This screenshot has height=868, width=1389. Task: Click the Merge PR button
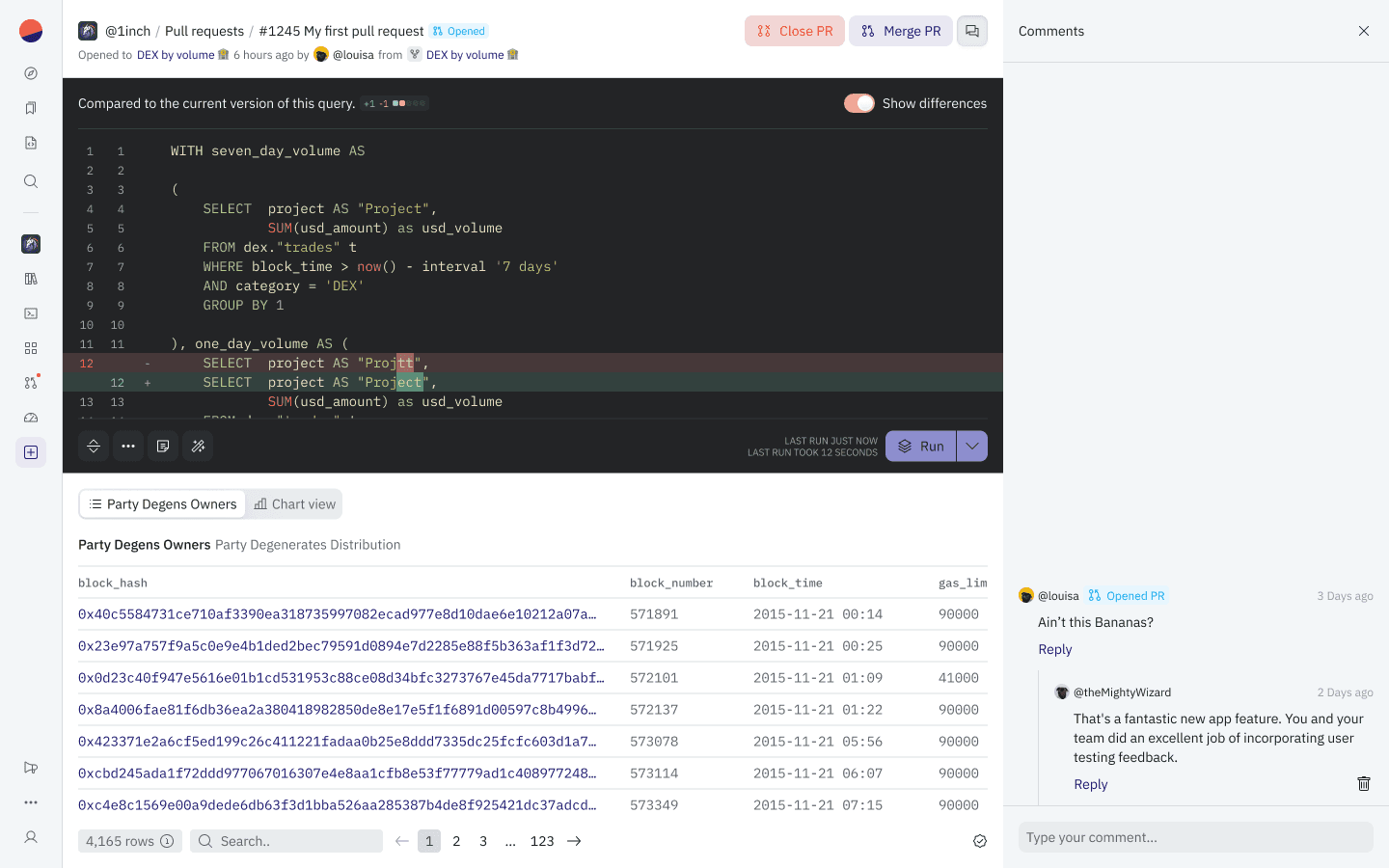(900, 31)
